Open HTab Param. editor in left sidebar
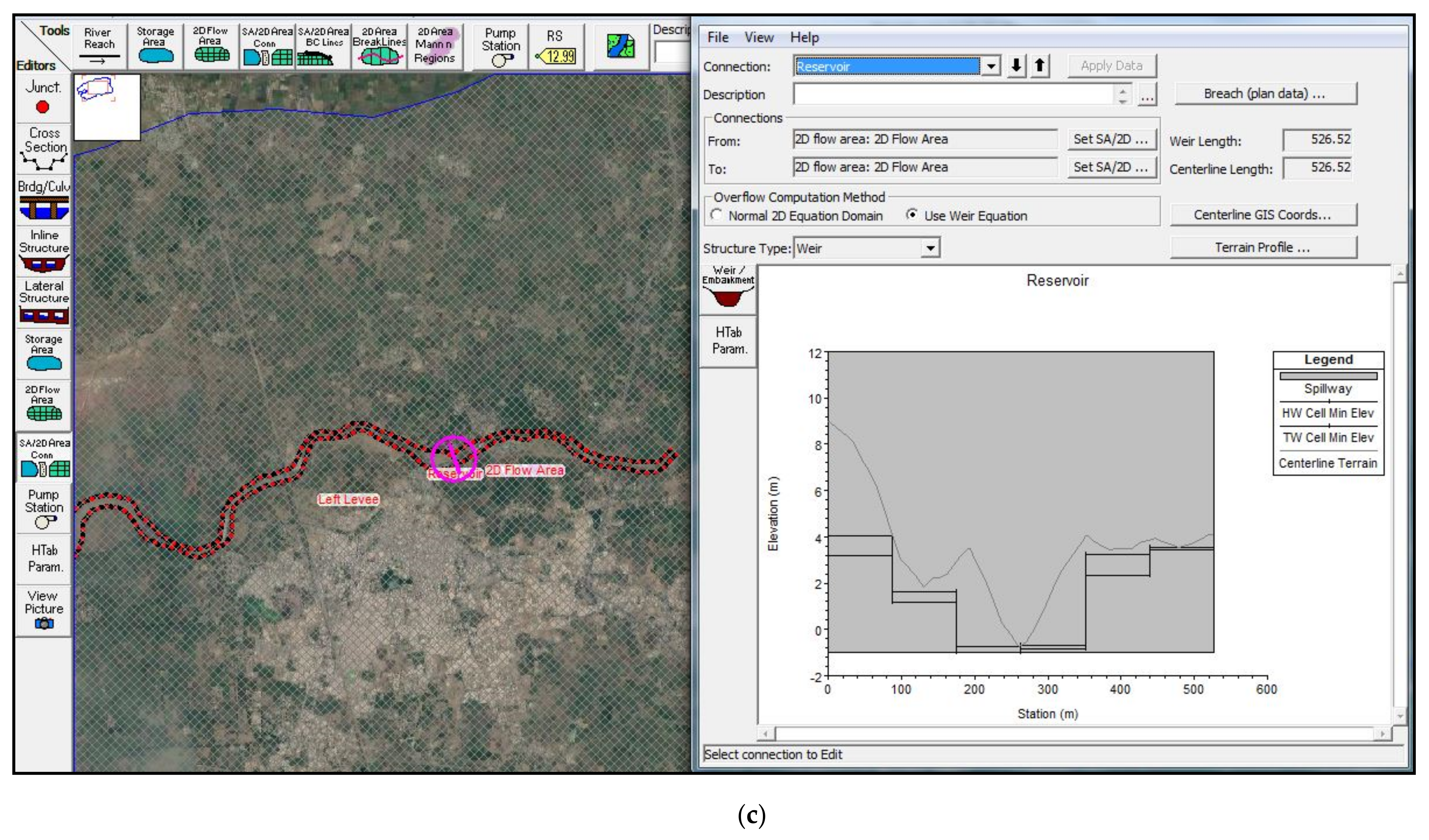The width and height of the screenshot is (1429, 840). click(43, 559)
